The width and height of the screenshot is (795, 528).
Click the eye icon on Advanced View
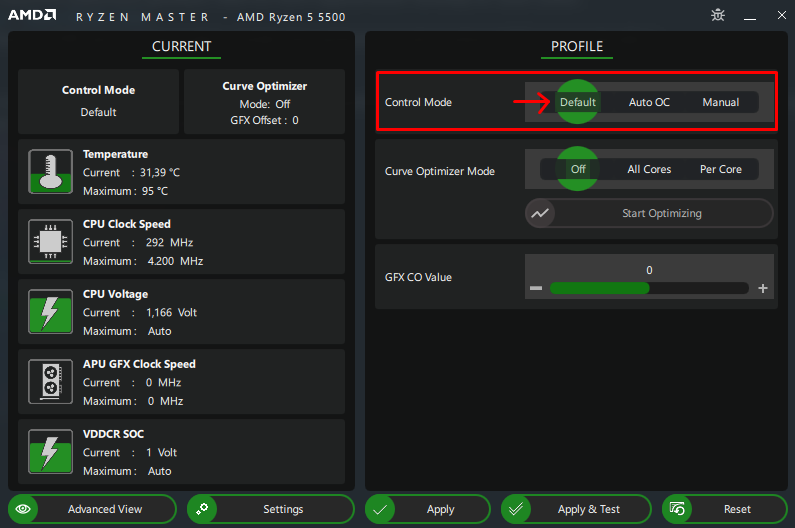pyautogui.click(x=23, y=509)
